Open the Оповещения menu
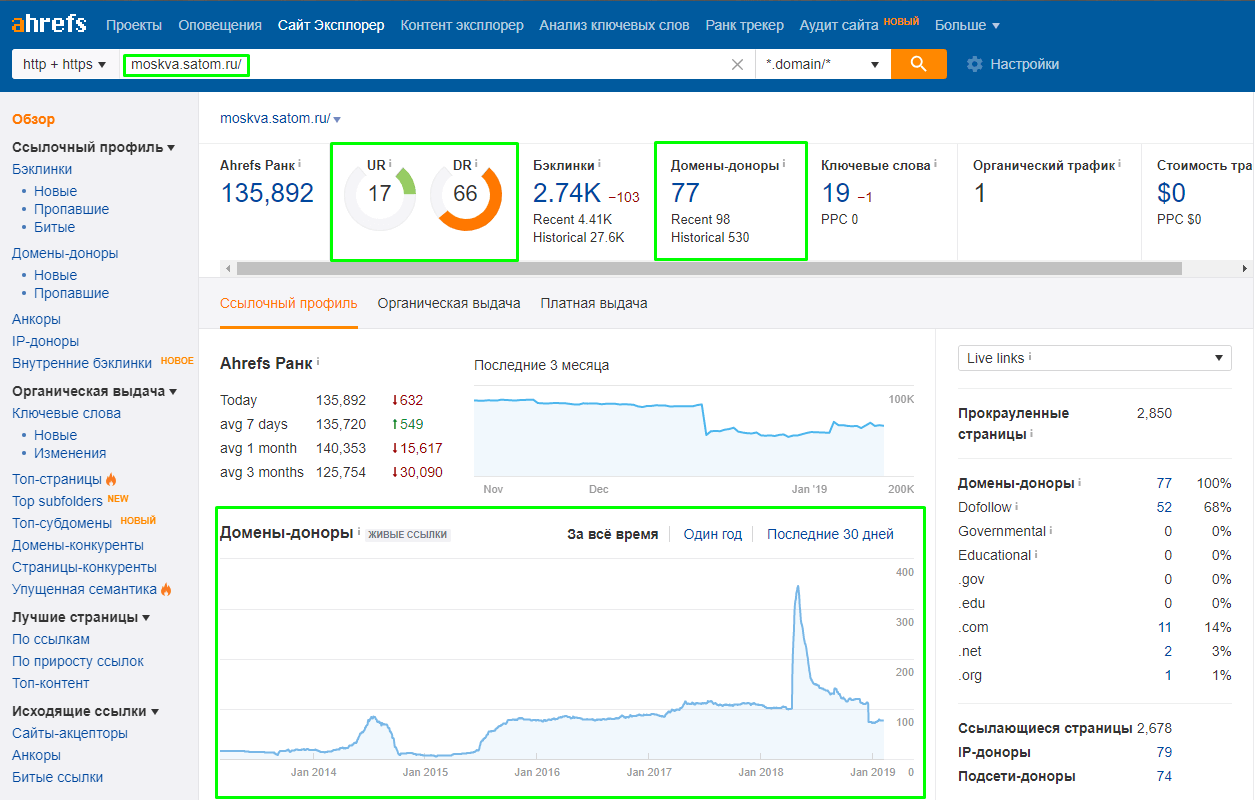1255x800 pixels. tap(220, 25)
